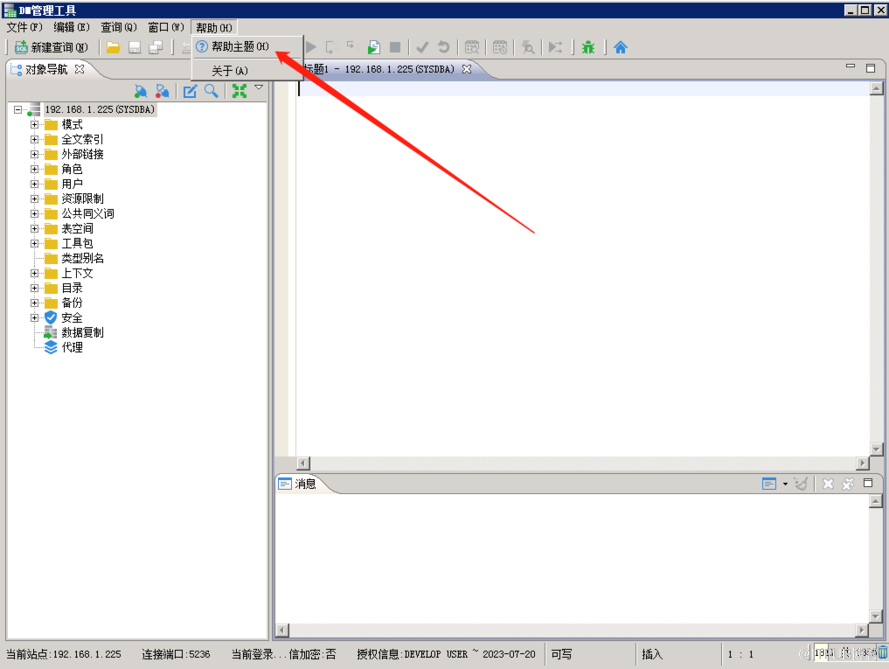Expand the 全文索引 folder node

(x=35, y=139)
